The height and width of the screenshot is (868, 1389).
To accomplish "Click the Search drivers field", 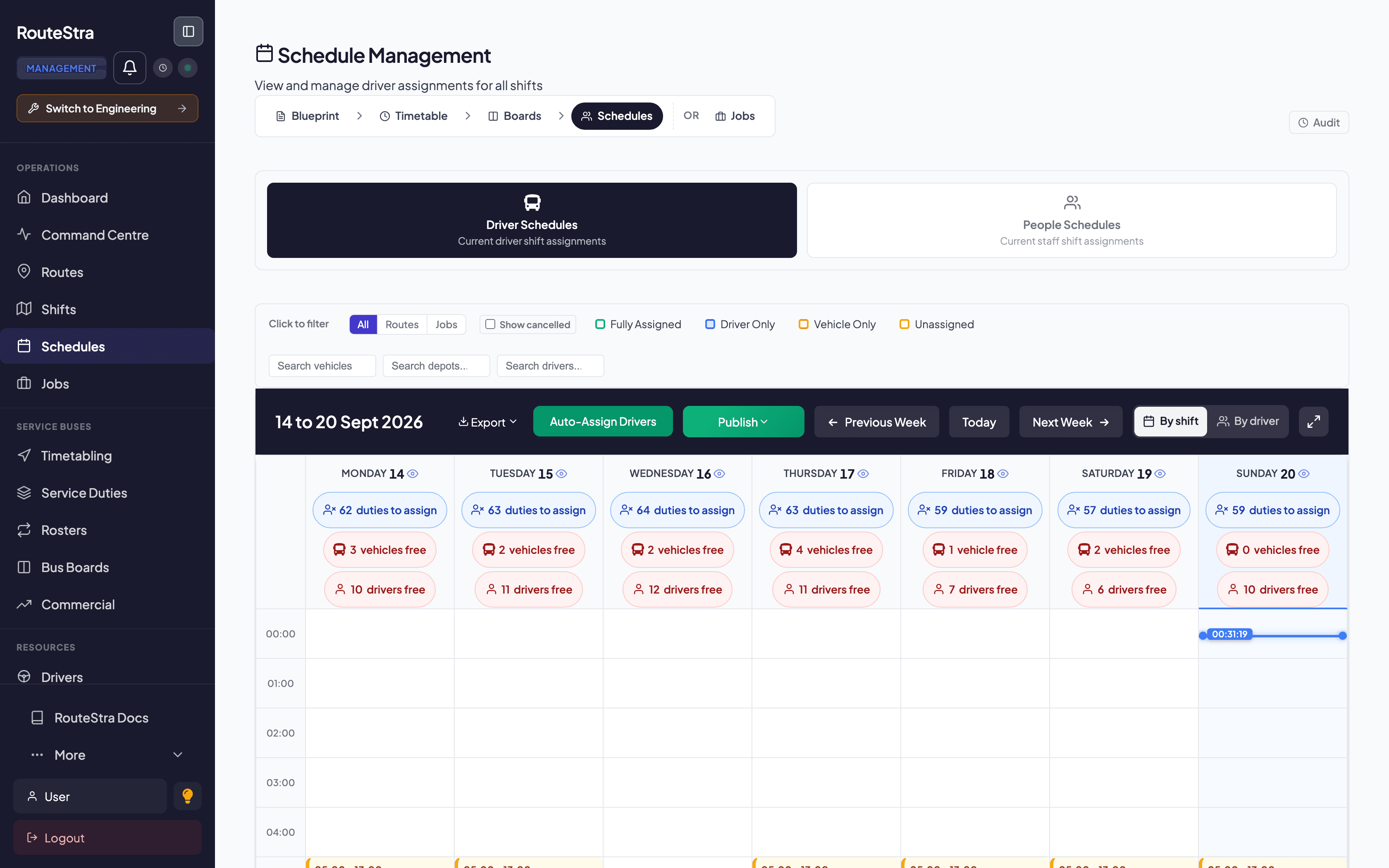I will (x=550, y=366).
